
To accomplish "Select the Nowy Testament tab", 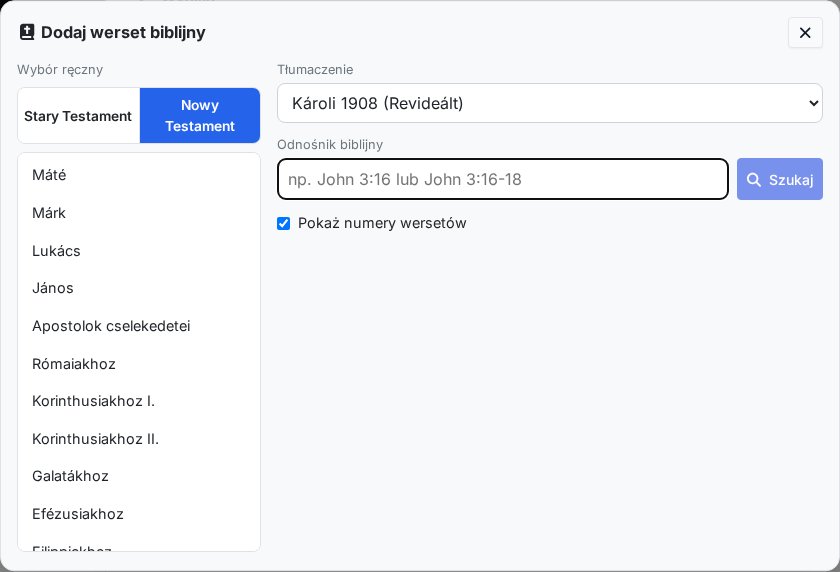I will coord(200,116).
